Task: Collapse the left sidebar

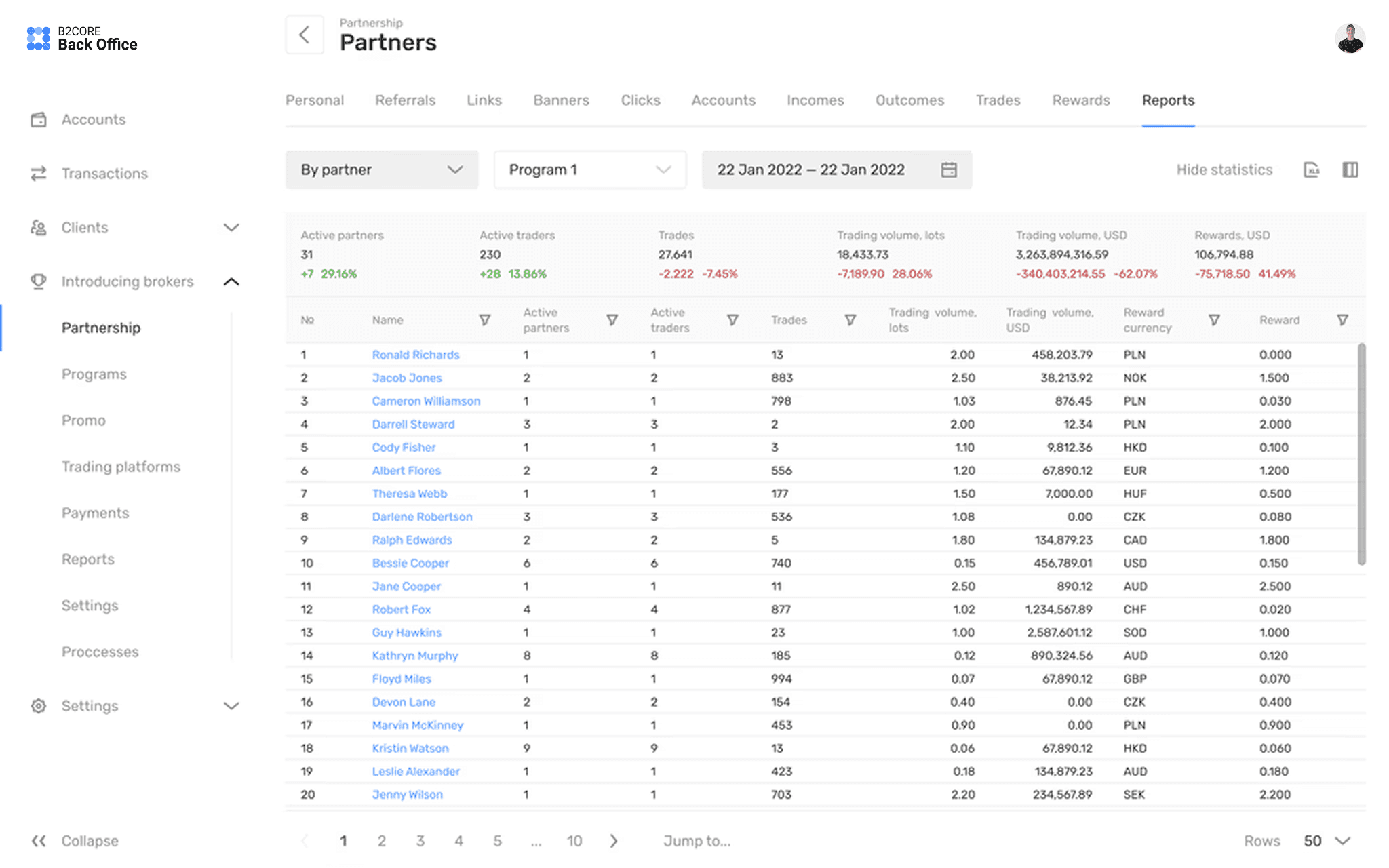Action: [75, 841]
